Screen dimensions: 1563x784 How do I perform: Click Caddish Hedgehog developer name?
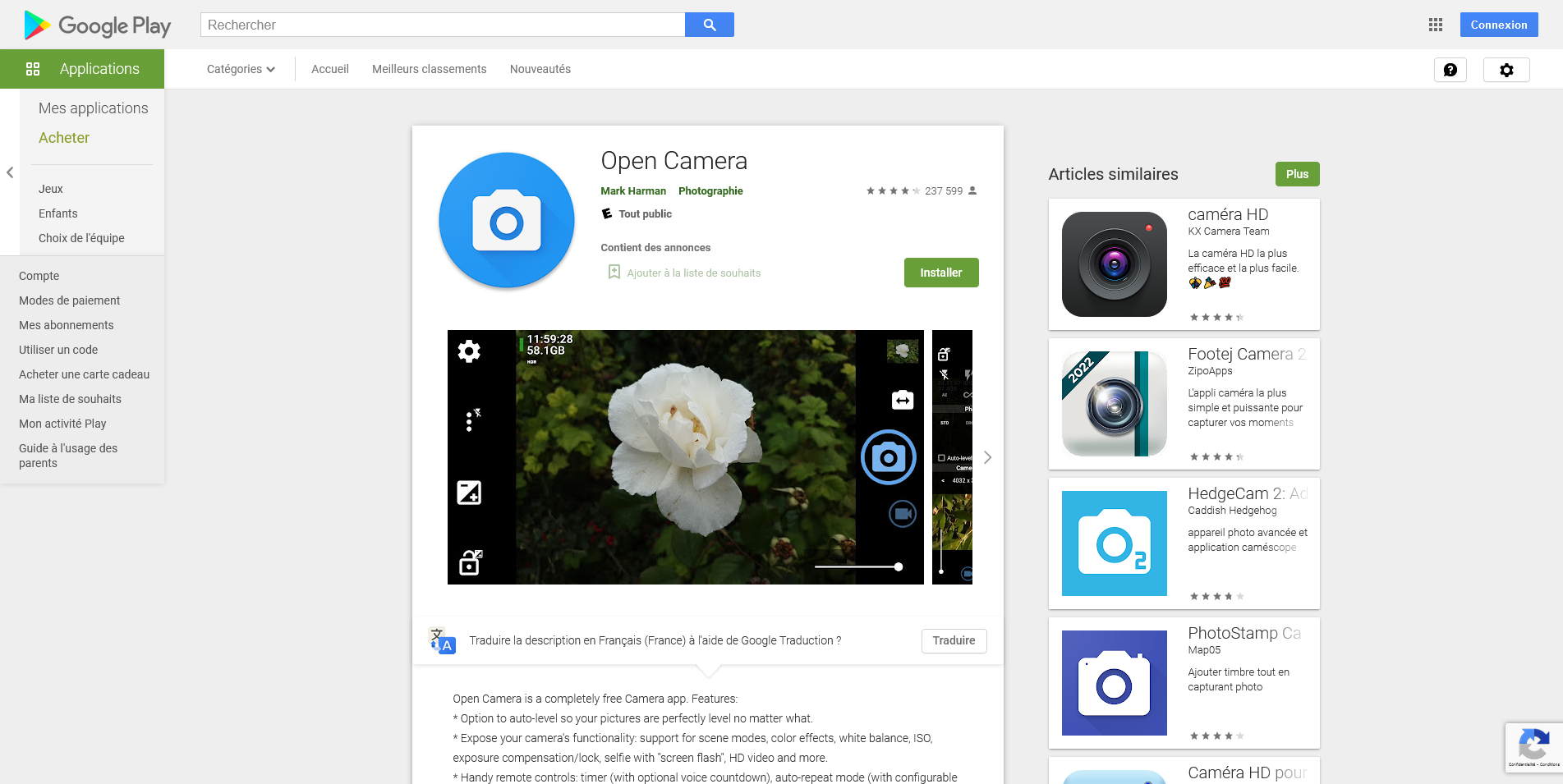[1232, 511]
